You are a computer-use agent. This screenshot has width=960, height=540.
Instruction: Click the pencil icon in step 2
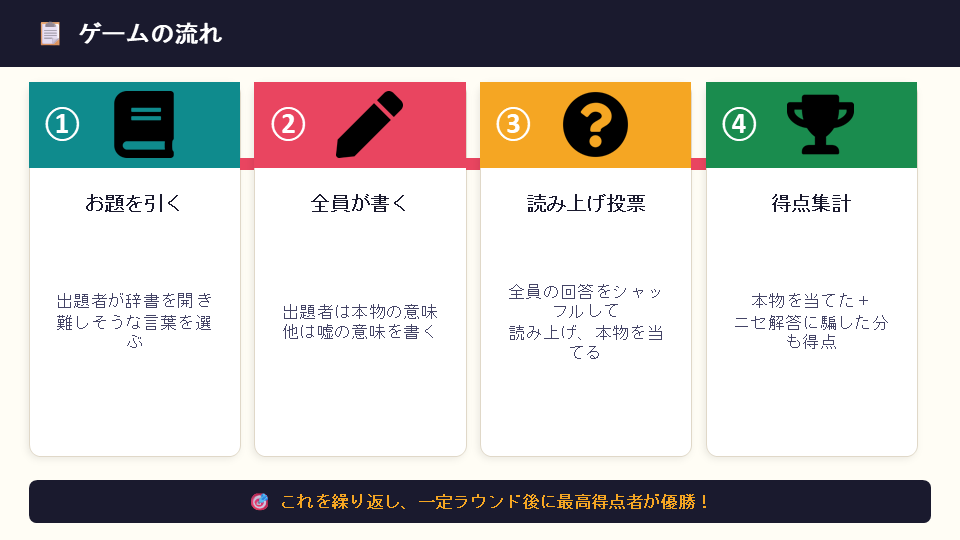[x=369, y=125]
